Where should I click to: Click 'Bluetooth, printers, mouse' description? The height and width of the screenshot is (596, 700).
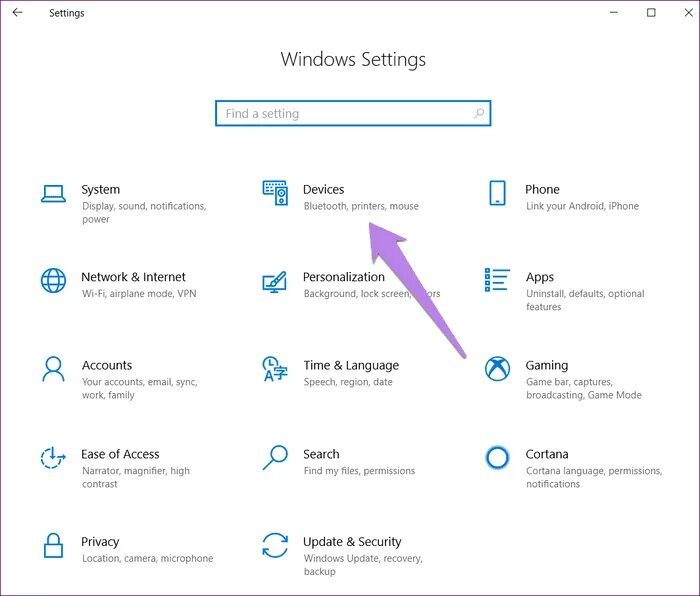[361, 206]
